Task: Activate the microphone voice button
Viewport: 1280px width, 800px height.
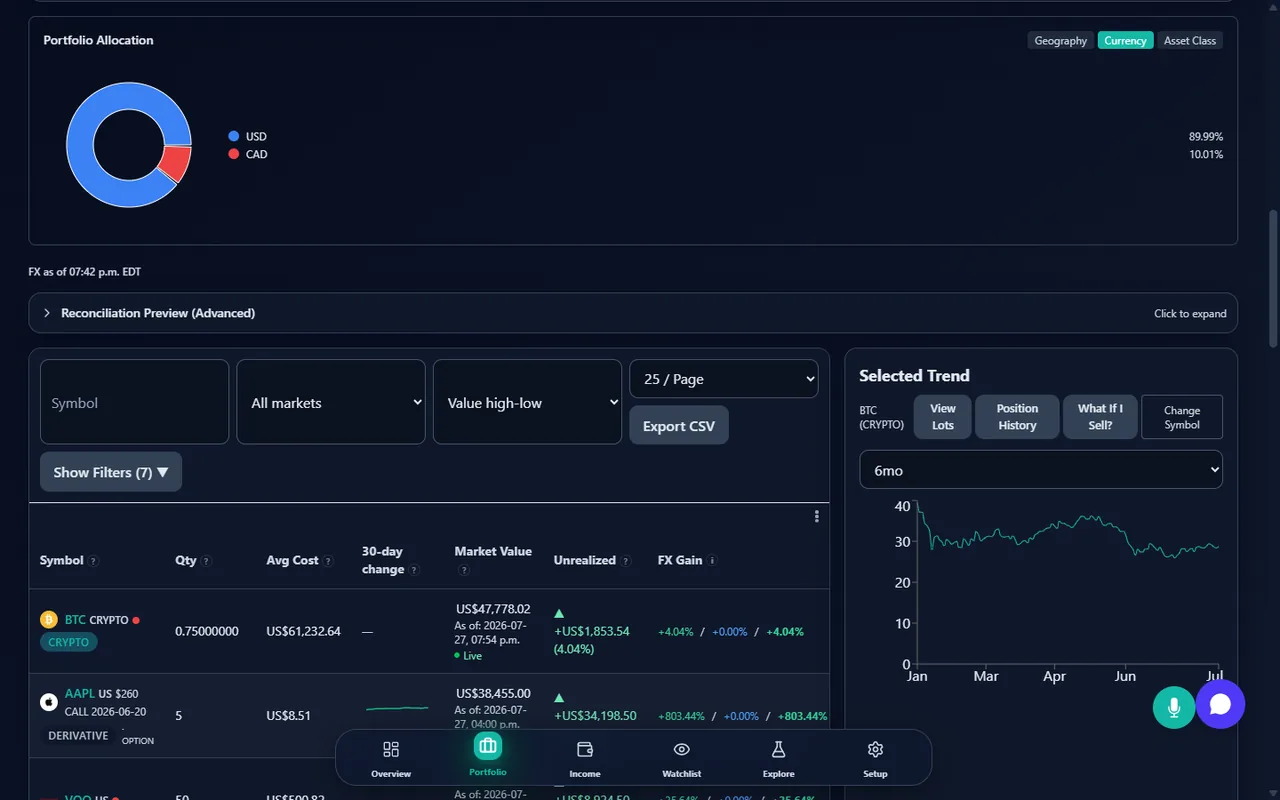Action: pyautogui.click(x=1174, y=707)
